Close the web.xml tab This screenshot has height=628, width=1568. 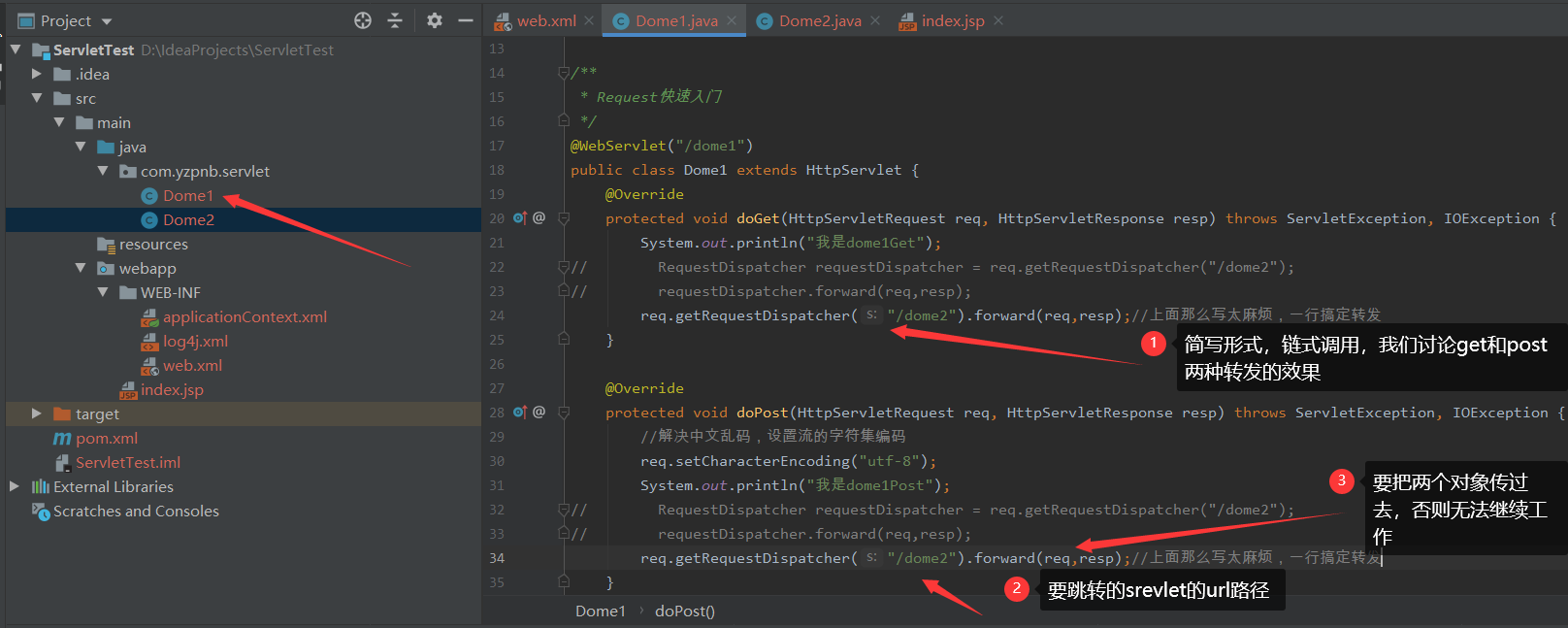tap(589, 20)
